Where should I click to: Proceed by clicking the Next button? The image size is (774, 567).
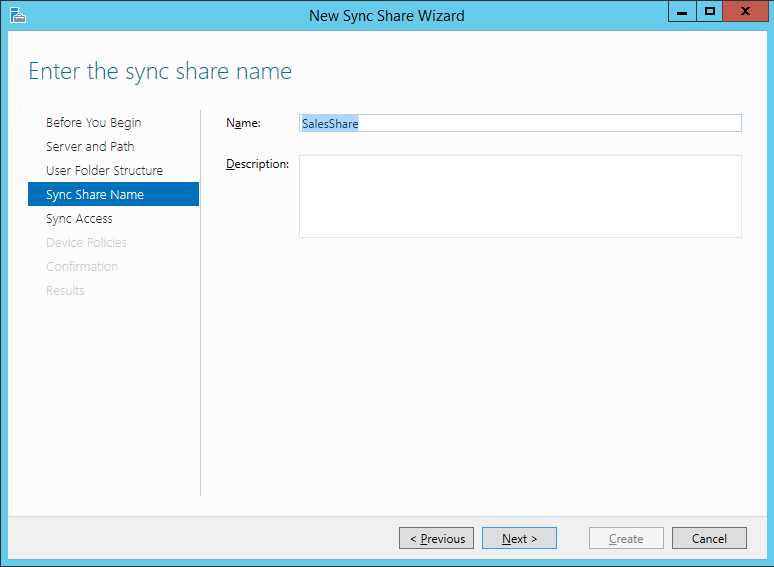[519, 539]
